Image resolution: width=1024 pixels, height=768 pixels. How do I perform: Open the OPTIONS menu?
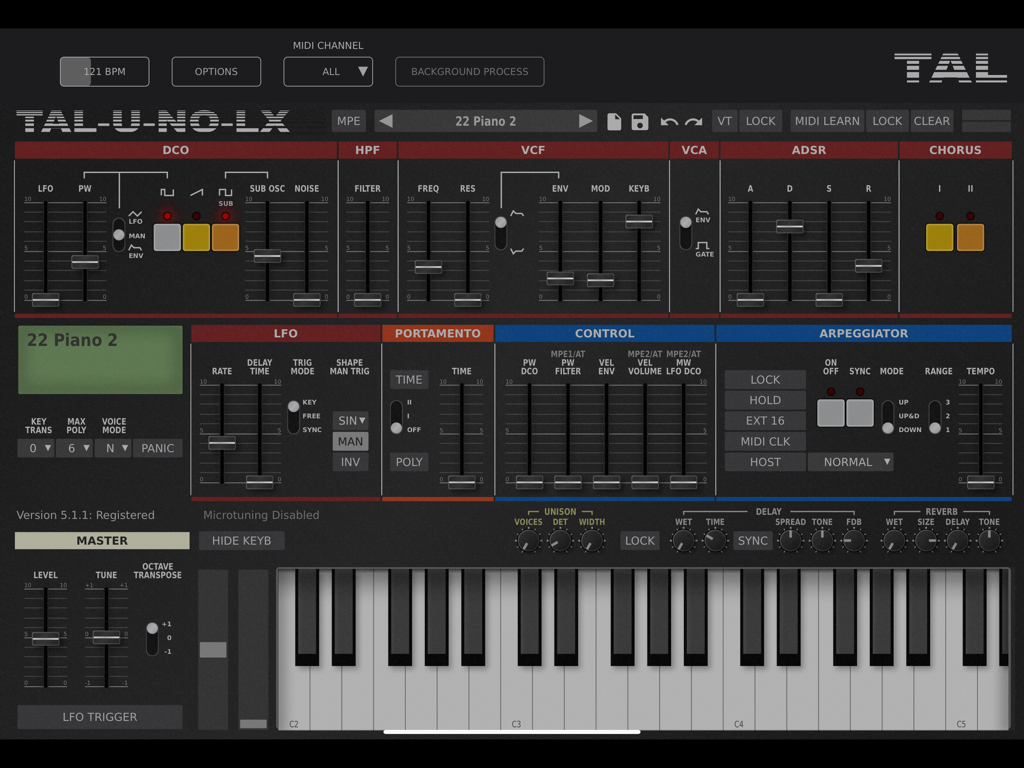(x=216, y=71)
